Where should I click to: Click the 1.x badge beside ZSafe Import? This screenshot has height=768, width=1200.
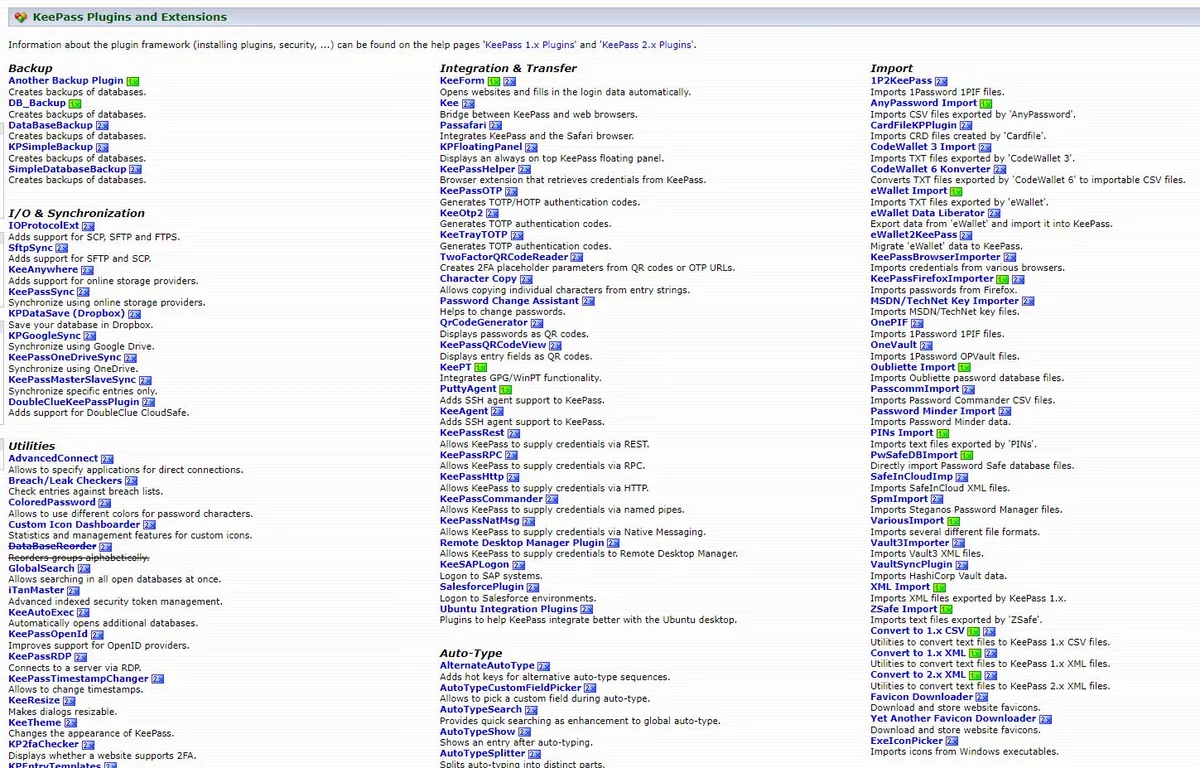(x=947, y=609)
